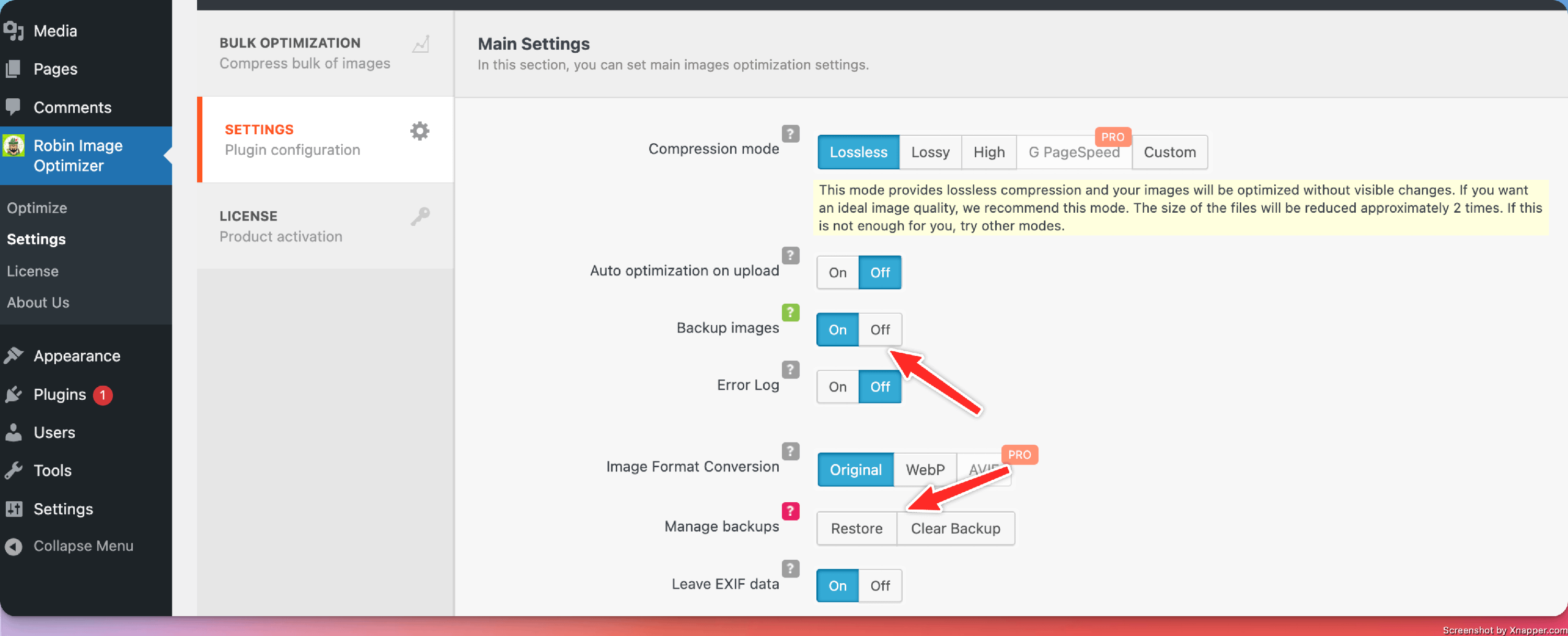Select Custom compression mode

tap(1169, 152)
